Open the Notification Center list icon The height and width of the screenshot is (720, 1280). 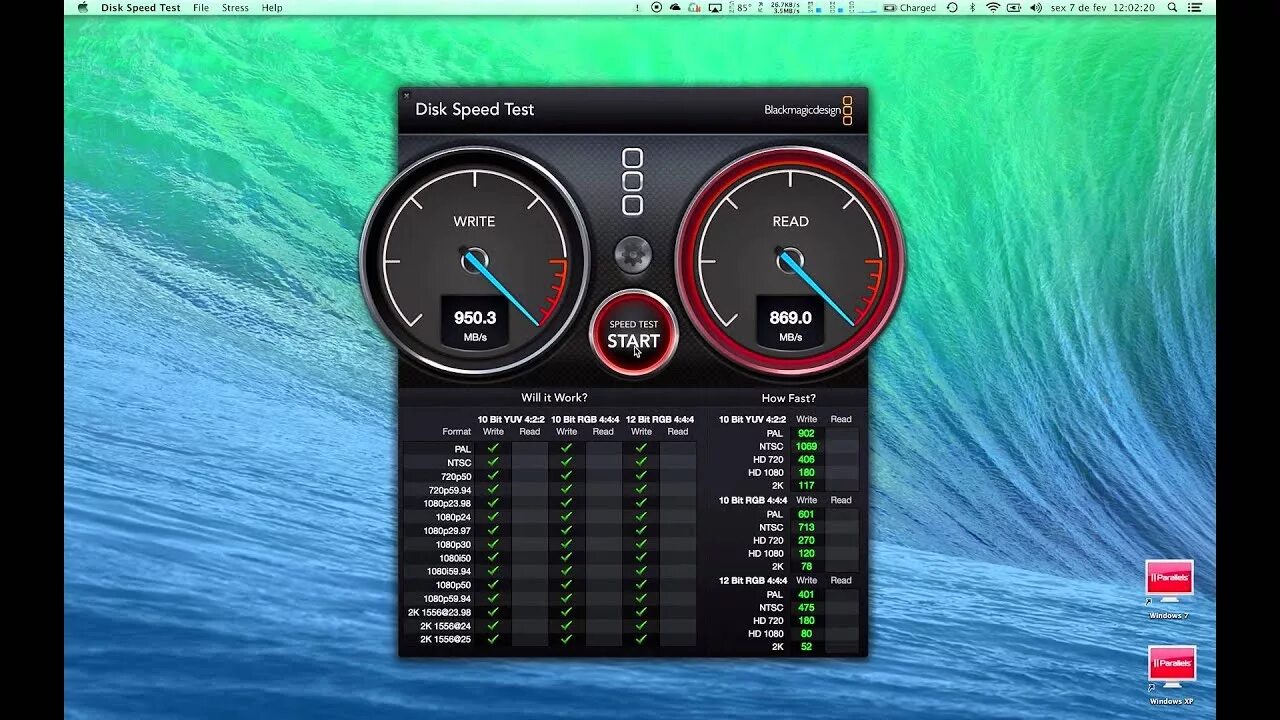click(1197, 7)
